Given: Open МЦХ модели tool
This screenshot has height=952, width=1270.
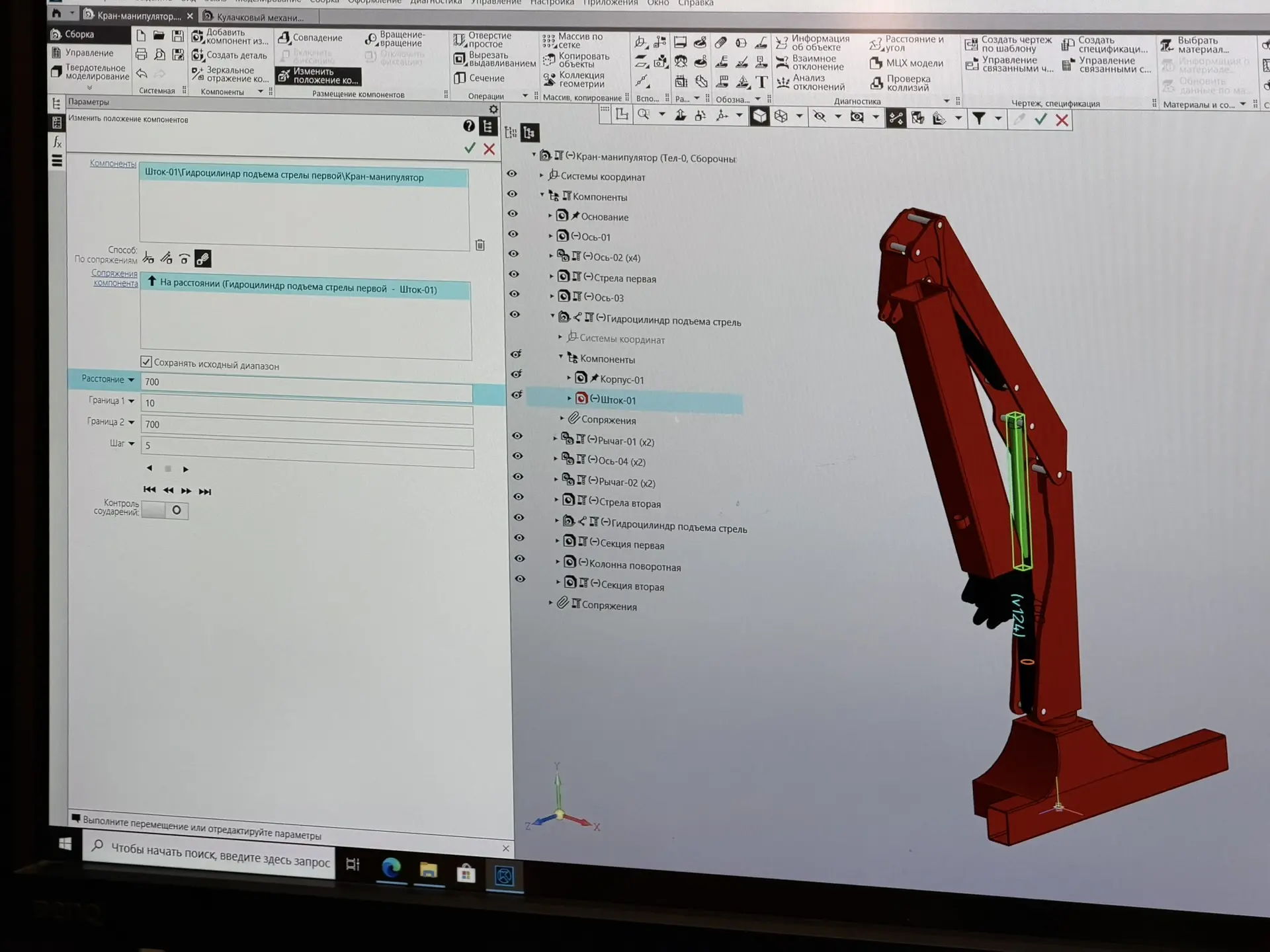Looking at the screenshot, I should 906,63.
